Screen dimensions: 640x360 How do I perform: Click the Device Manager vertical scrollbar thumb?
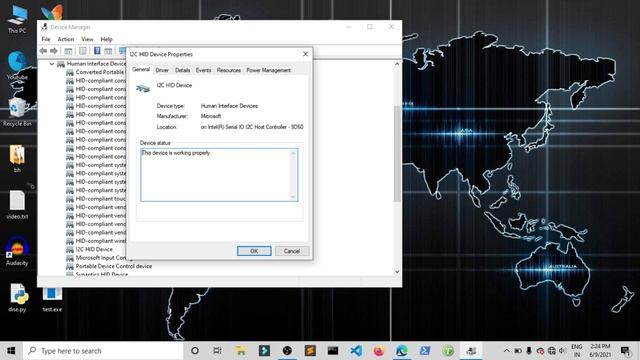(x=397, y=154)
